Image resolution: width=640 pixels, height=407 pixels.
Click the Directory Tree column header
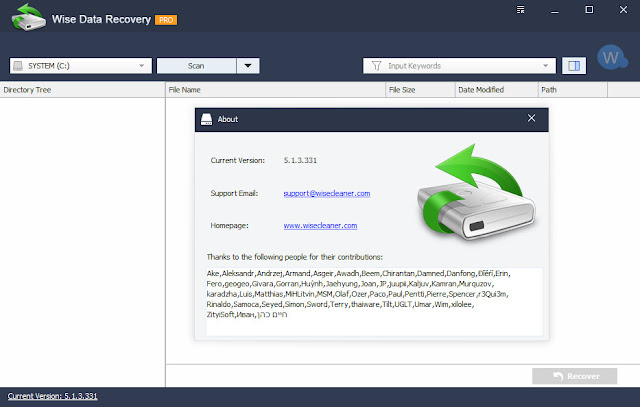(x=82, y=90)
